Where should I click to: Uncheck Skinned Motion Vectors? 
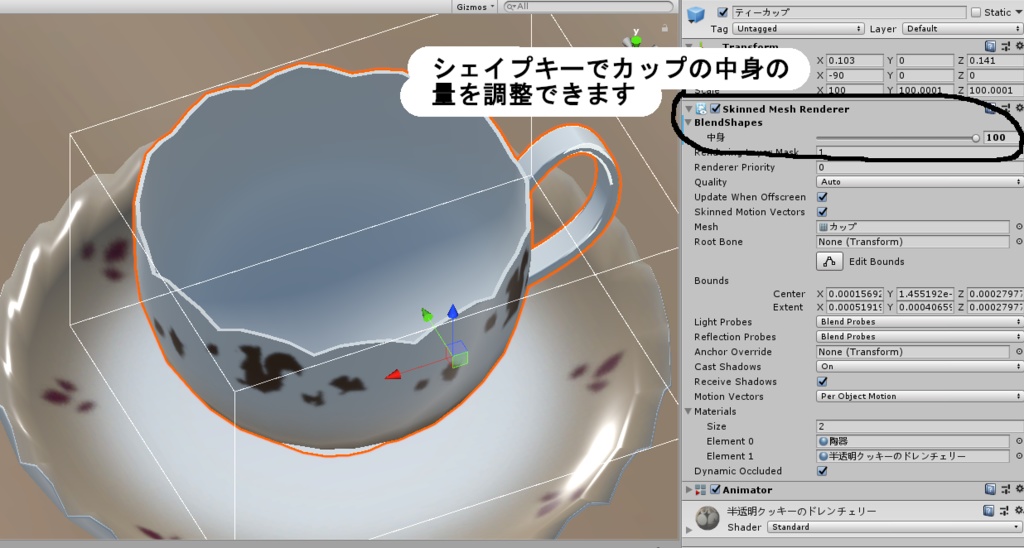pos(822,212)
